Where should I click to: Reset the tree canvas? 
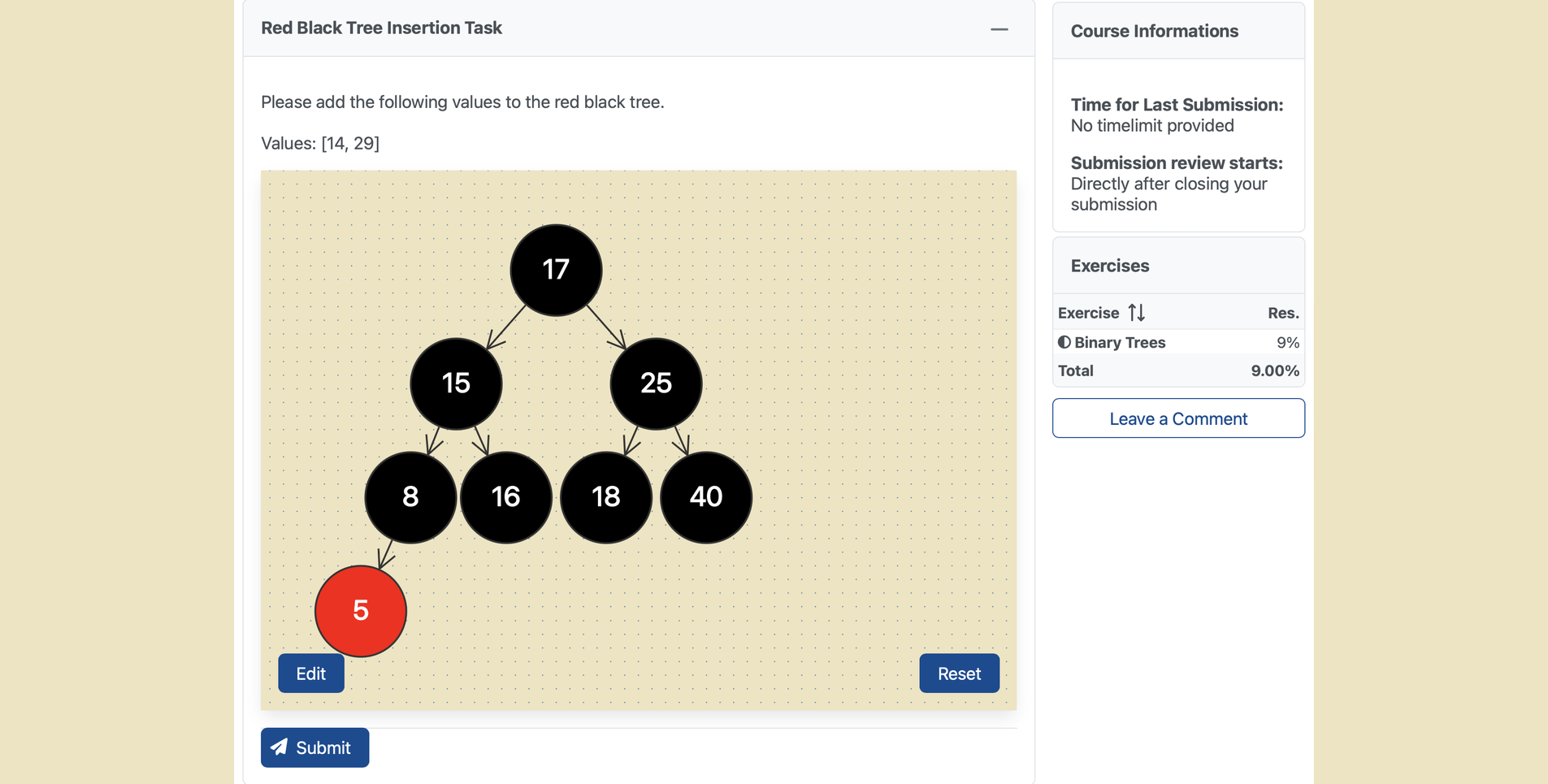point(960,674)
